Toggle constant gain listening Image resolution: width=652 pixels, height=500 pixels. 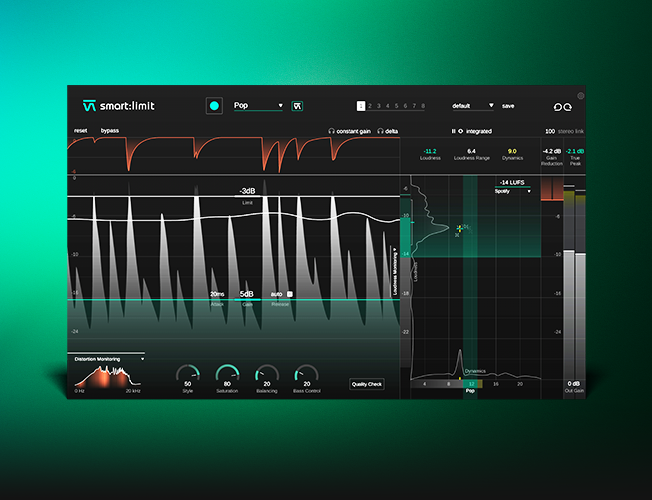click(350, 131)
